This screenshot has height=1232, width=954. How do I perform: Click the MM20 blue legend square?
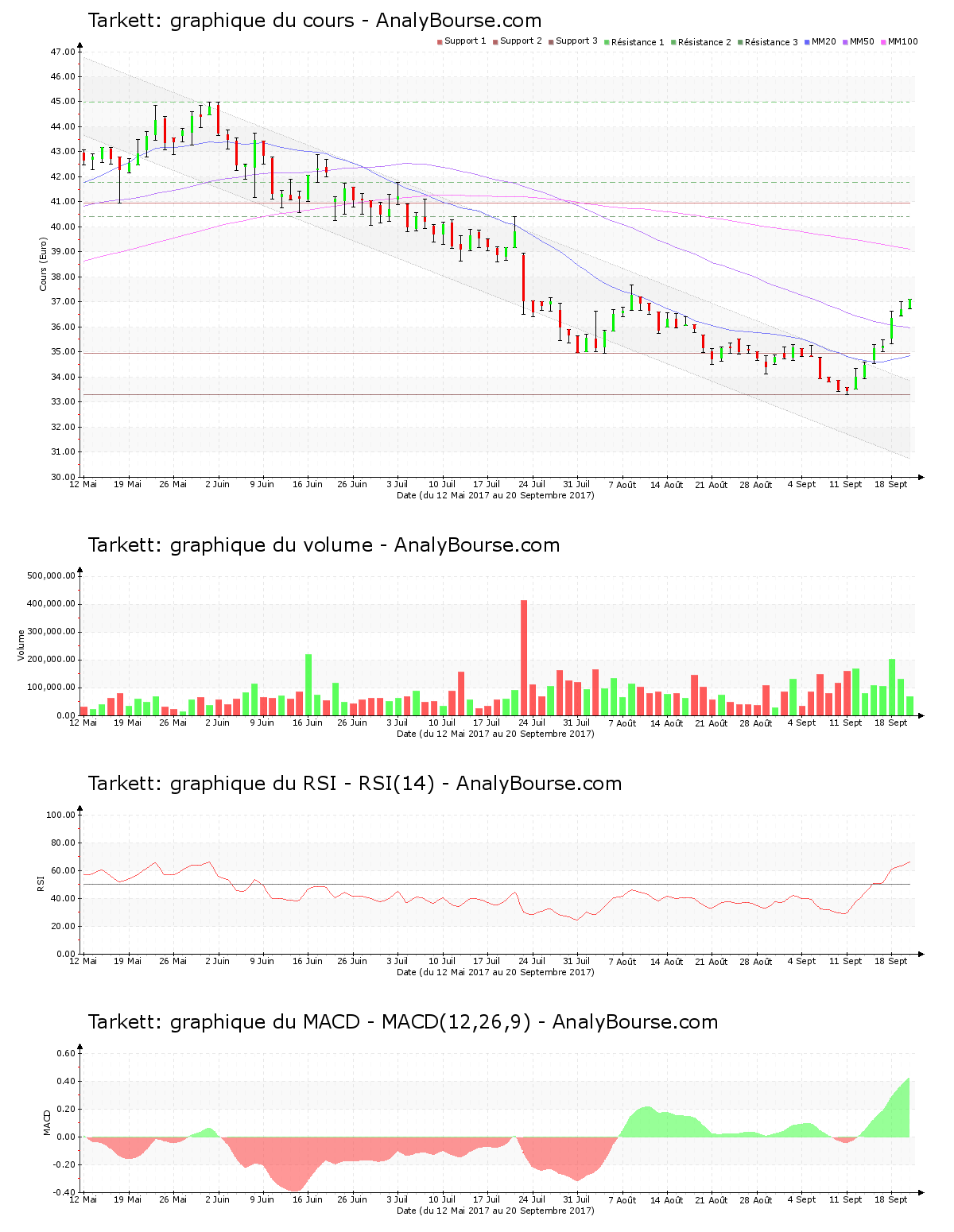click(807, 41)
